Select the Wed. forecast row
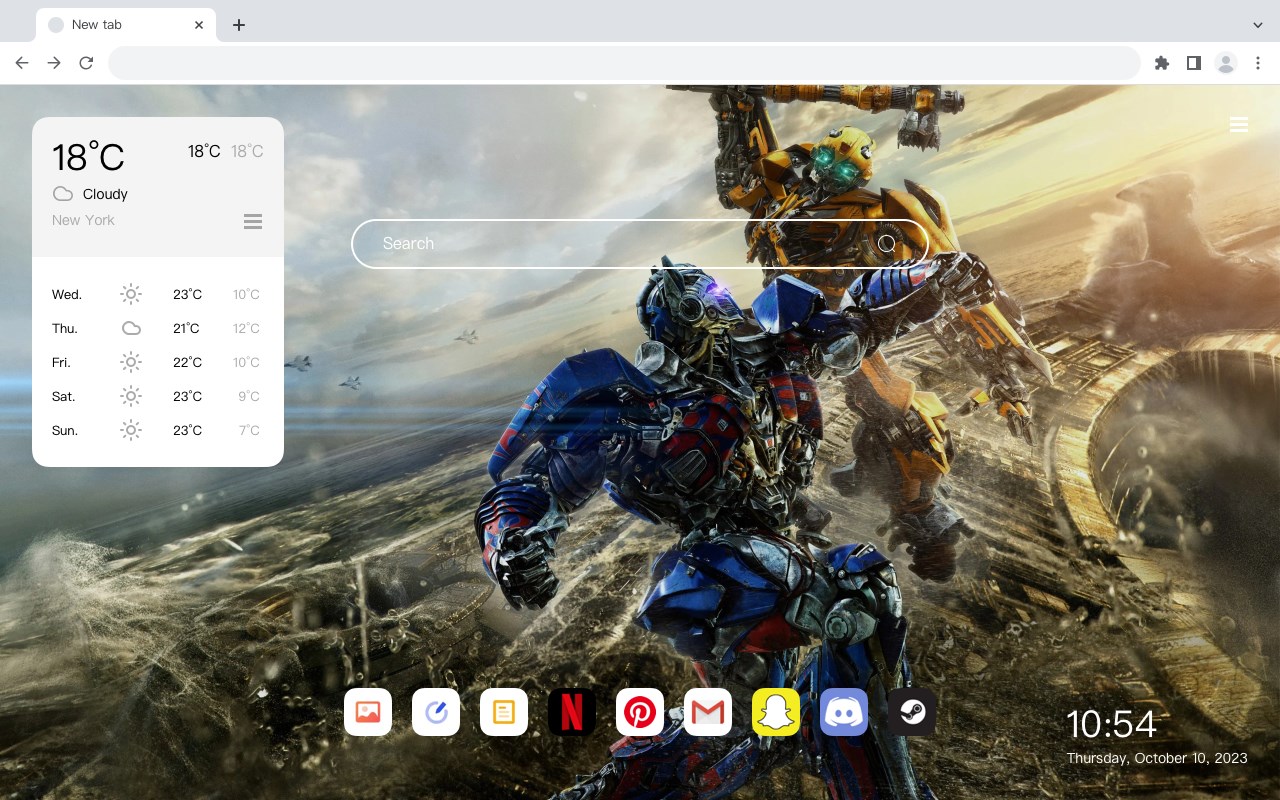 (x=158, y=294)
